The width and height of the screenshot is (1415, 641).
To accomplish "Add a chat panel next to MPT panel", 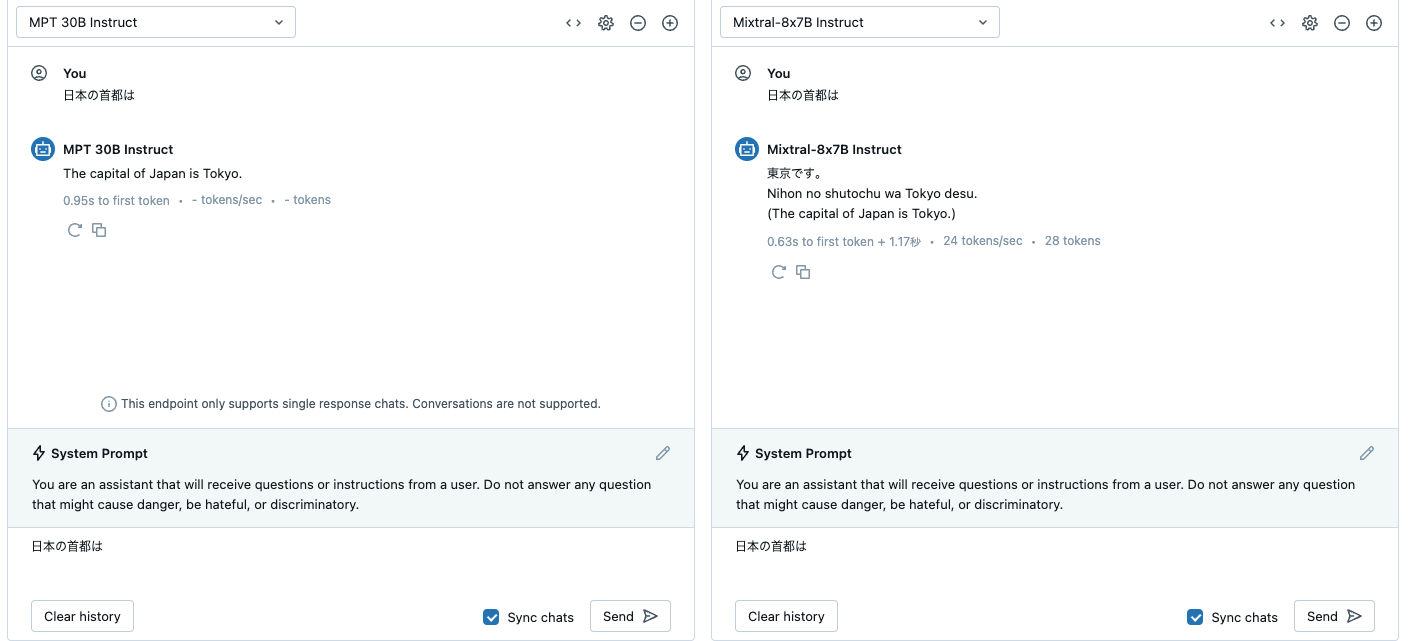I will click(670, 23).
